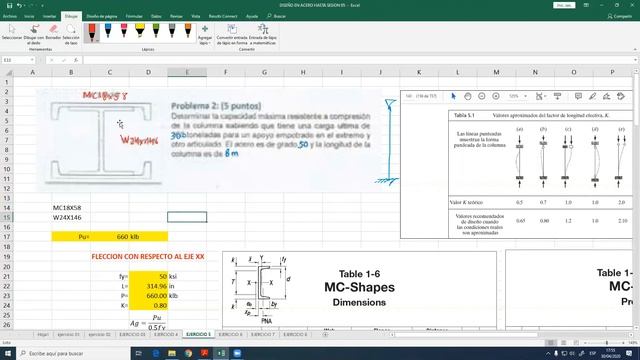Screen dimensions: 640x360
Task: Select the Borrador eraser tool
Action: pyautogui.click(x=53, y=33)
